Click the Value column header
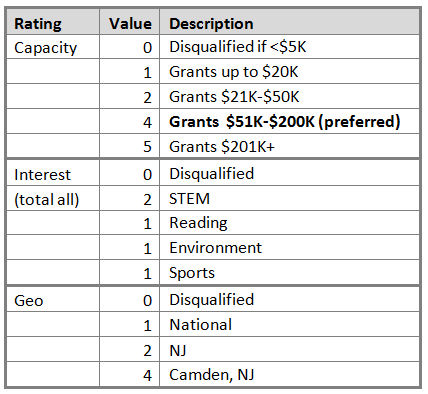The height and width of the screenshot is (394, 428). pos(130,24)
